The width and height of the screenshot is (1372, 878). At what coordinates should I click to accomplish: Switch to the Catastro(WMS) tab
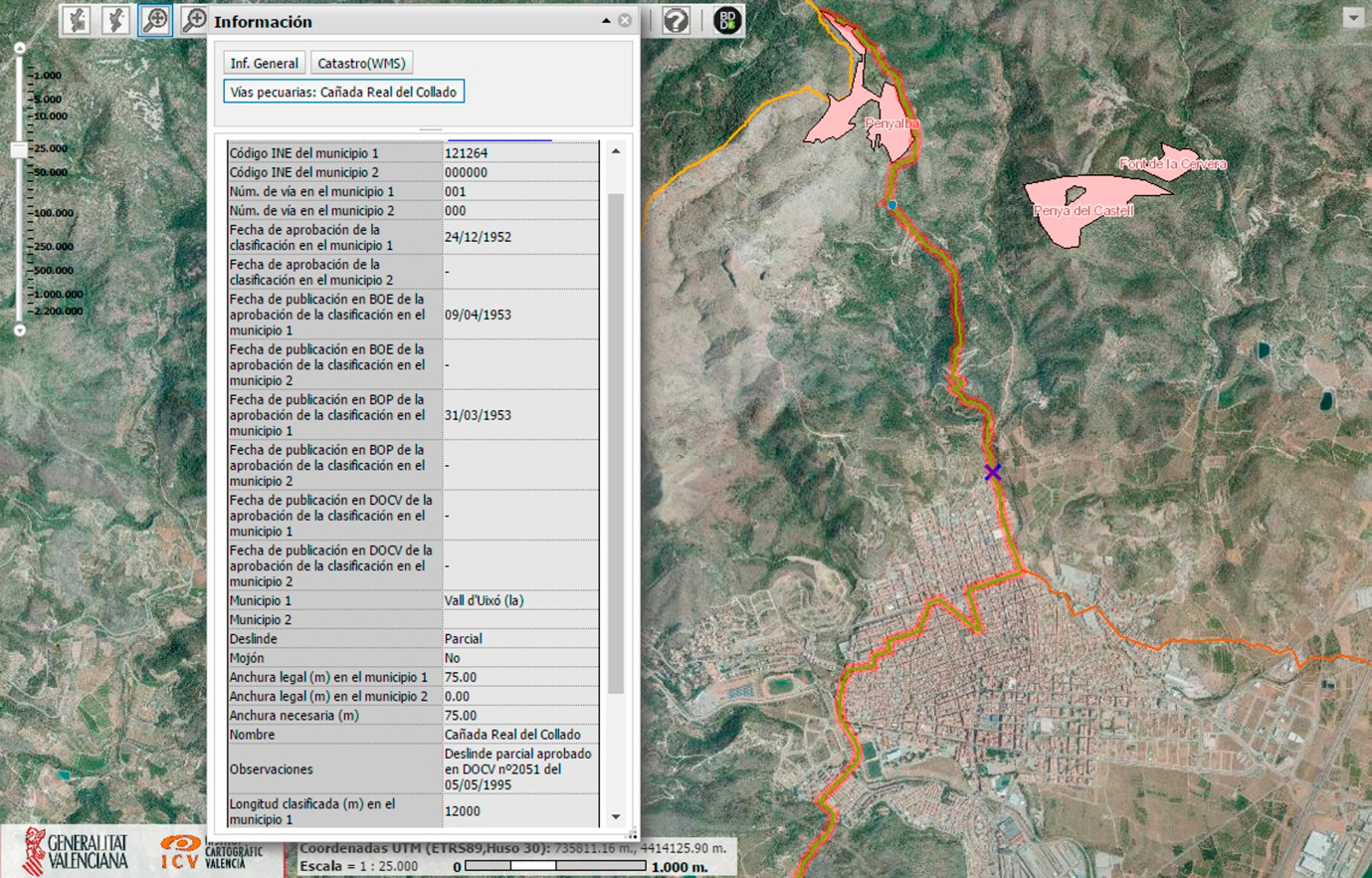(361, 63)
